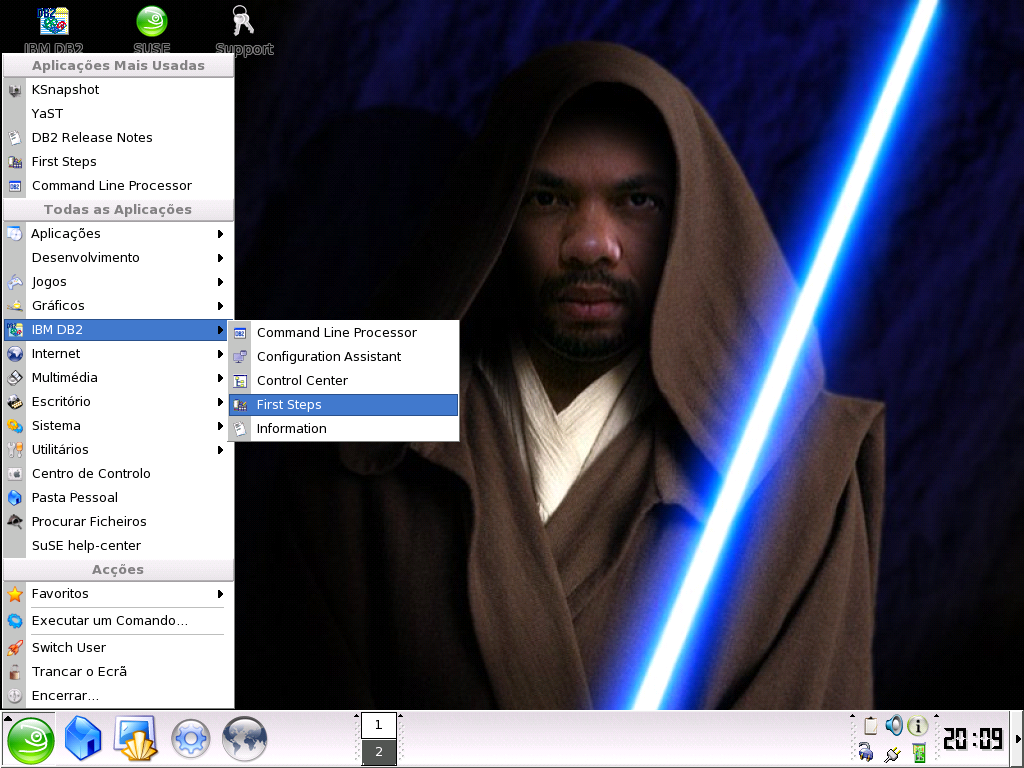Click the Switch User rocket icon

point(15,648)
